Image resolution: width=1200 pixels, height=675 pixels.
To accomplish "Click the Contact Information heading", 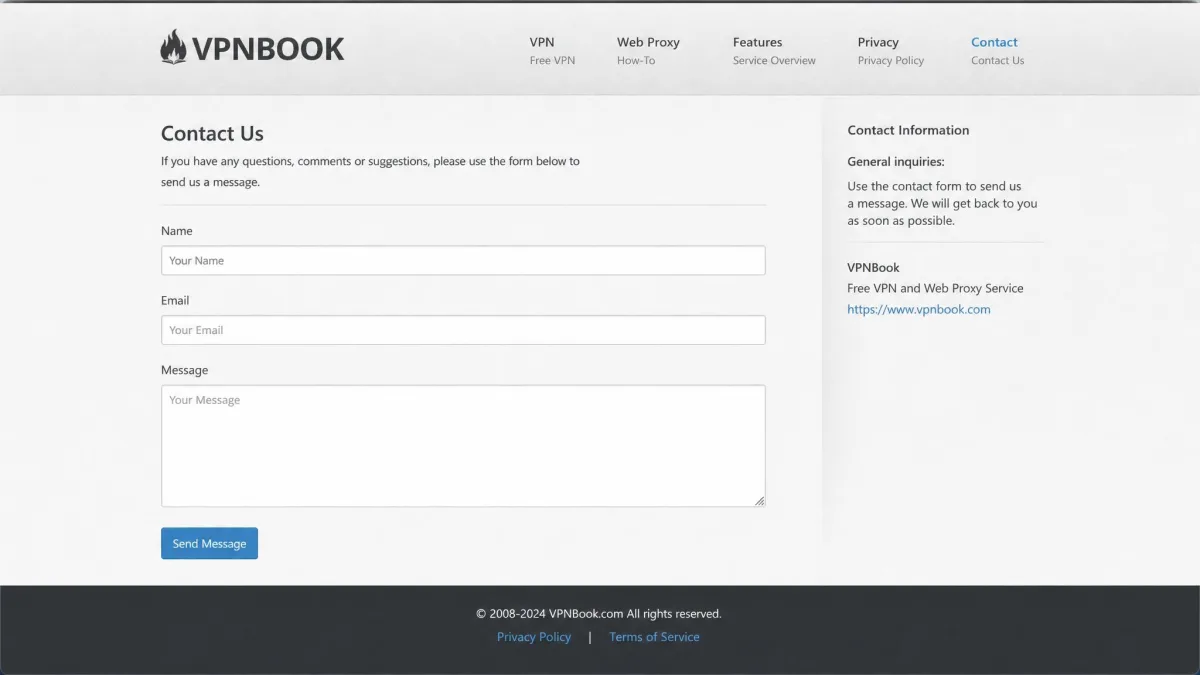I will tap(908, 130).
